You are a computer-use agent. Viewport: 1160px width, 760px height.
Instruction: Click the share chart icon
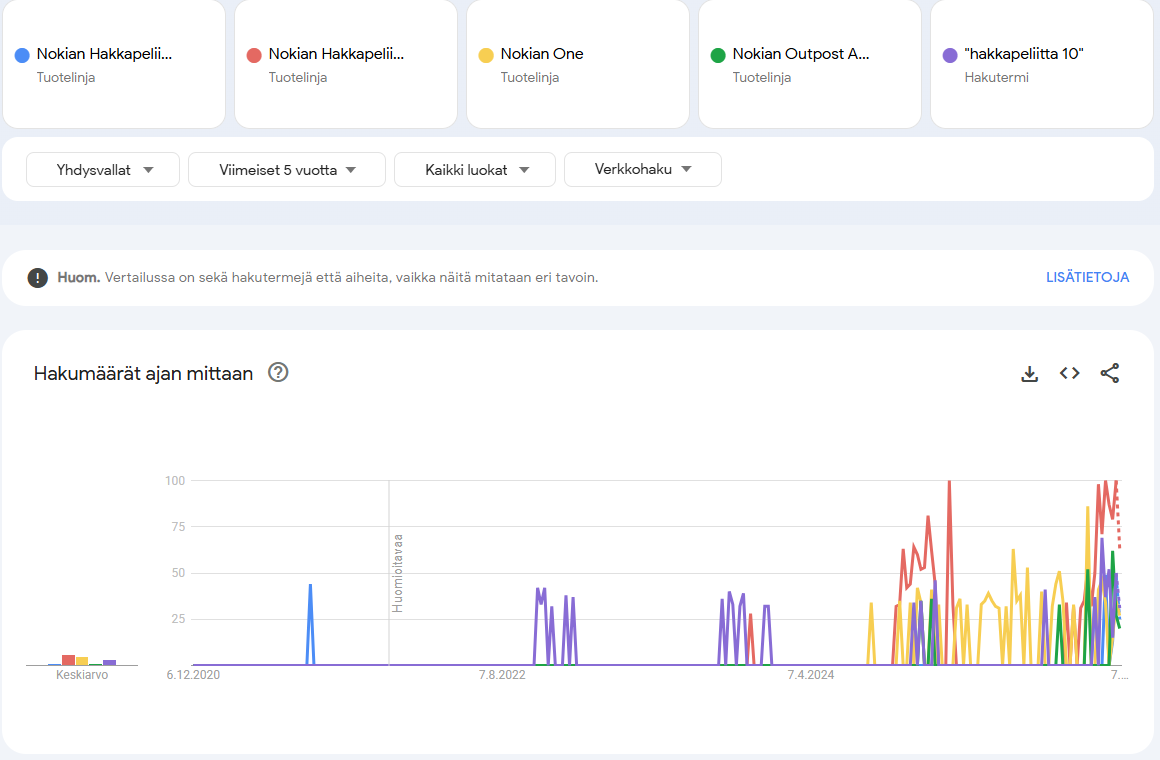[1109, 373]
